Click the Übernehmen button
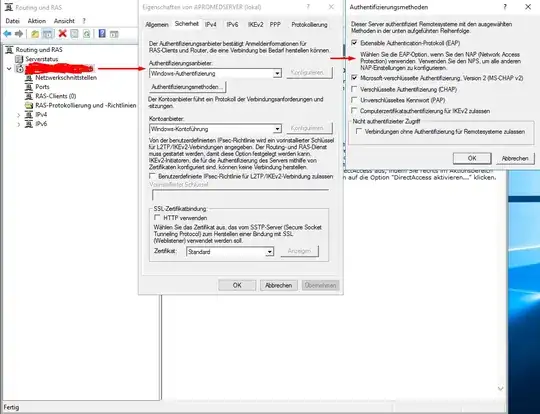 tap(320, 285)
